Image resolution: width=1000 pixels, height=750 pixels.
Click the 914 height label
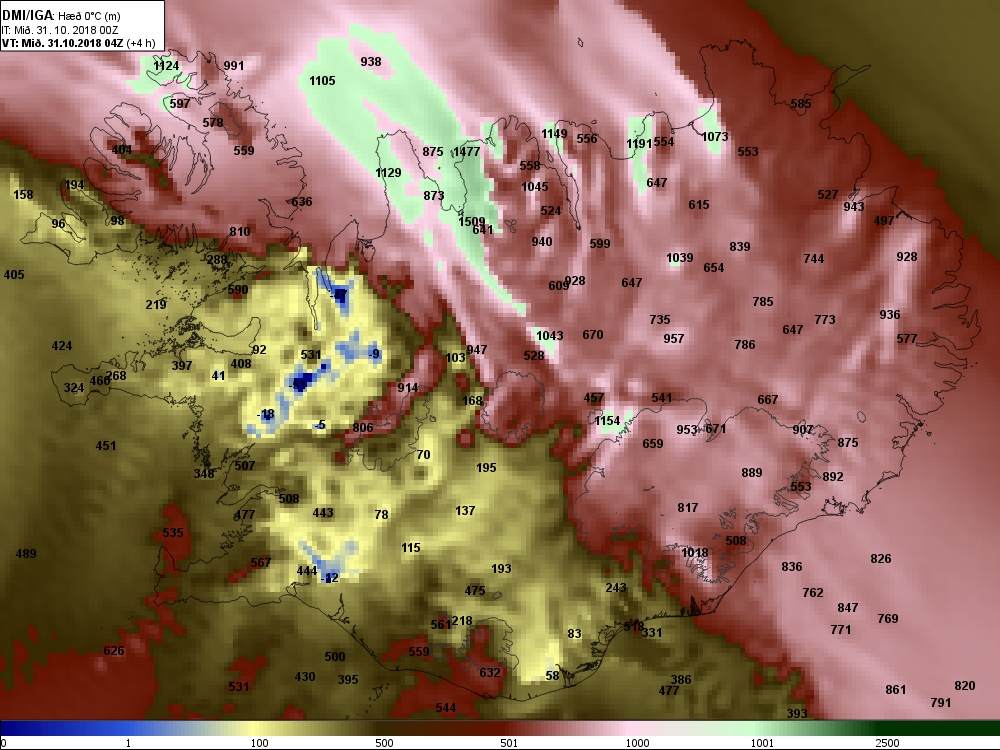pos(408,388)
